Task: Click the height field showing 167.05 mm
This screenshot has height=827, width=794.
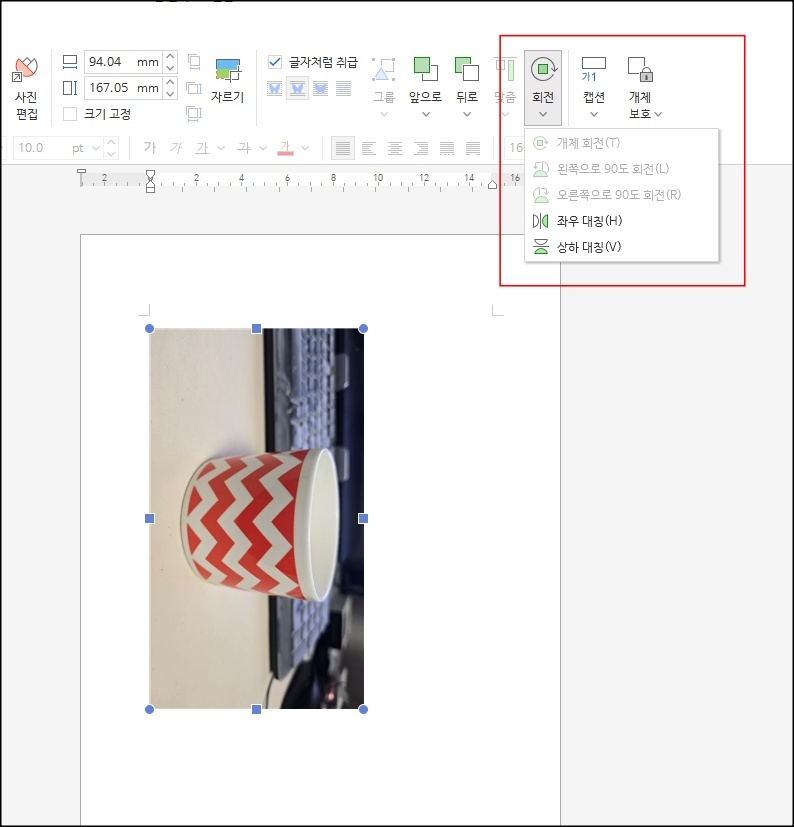Action: tap(123, 88)
